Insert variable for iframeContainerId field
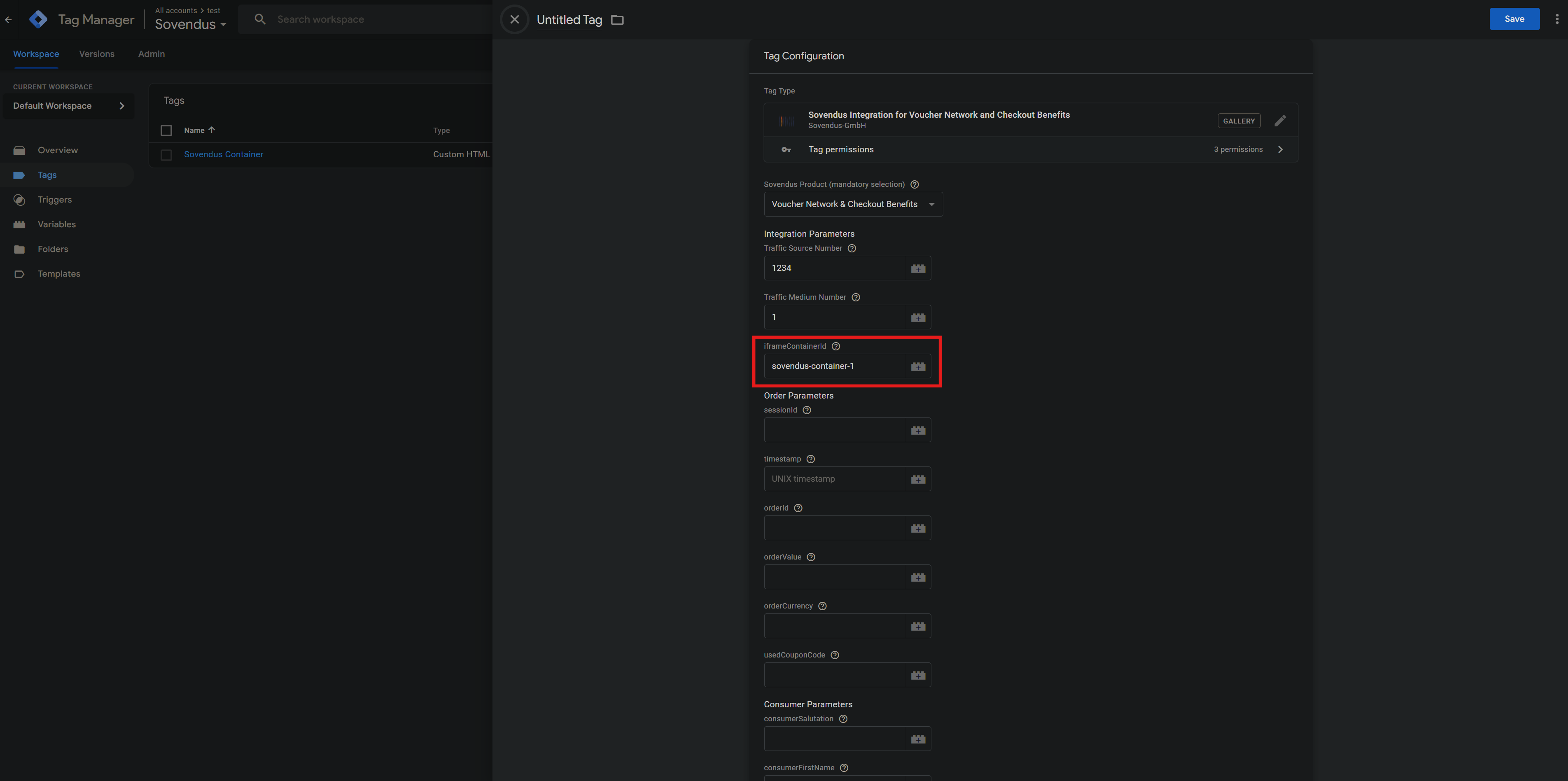Viewport: 1568px width, 781px height. [x=918, y=366]
